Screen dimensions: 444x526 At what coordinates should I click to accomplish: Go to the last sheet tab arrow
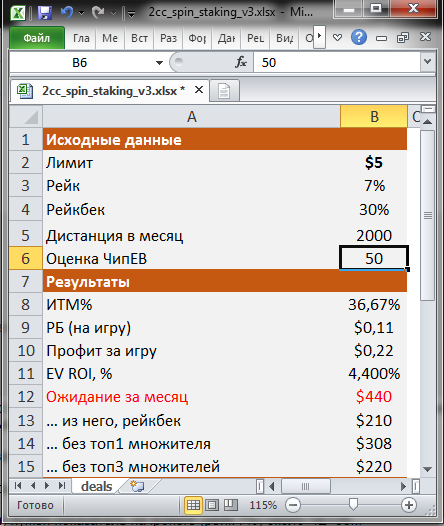click(x=62, y=486)
